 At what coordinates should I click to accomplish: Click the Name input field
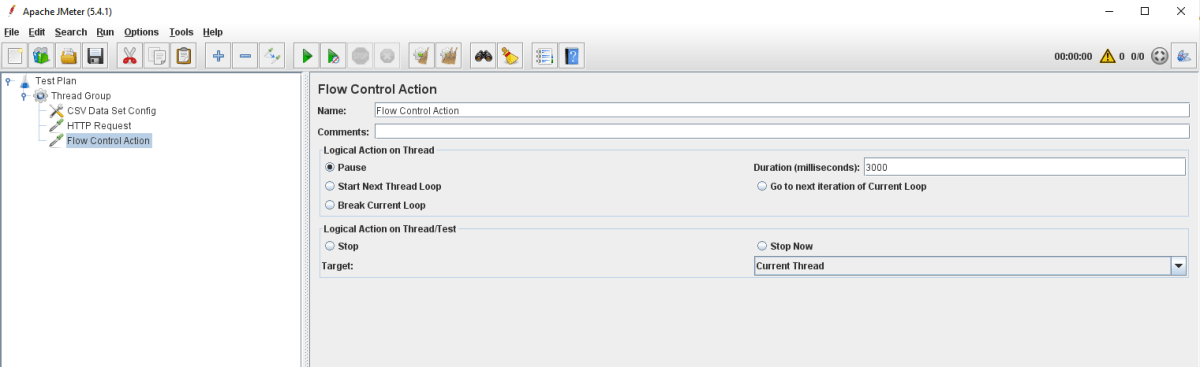[x=782, y=111]
